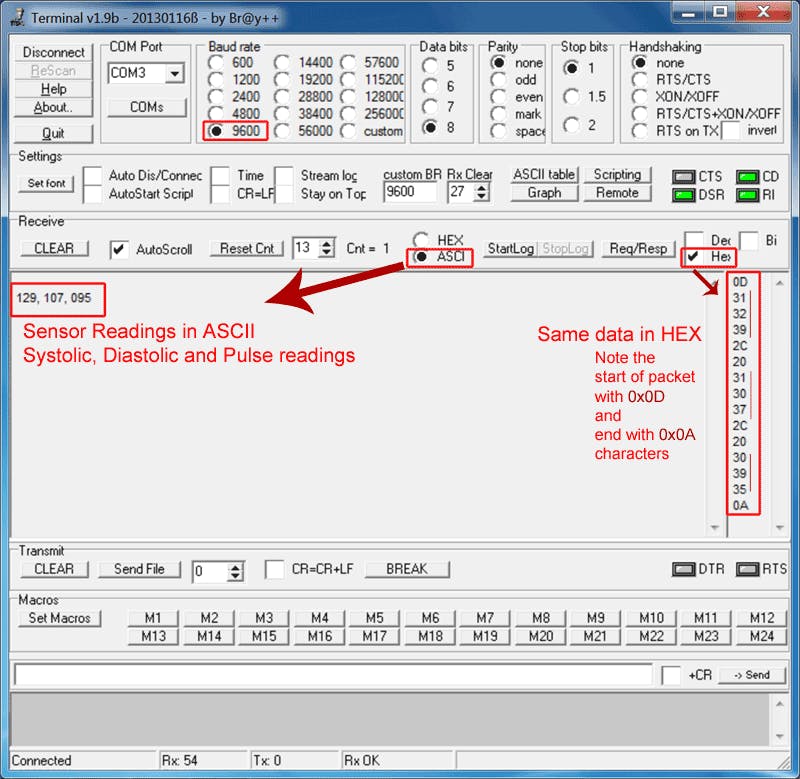
Task: Click the custom BR 9600 field
Action: click(x=410, y=192)
